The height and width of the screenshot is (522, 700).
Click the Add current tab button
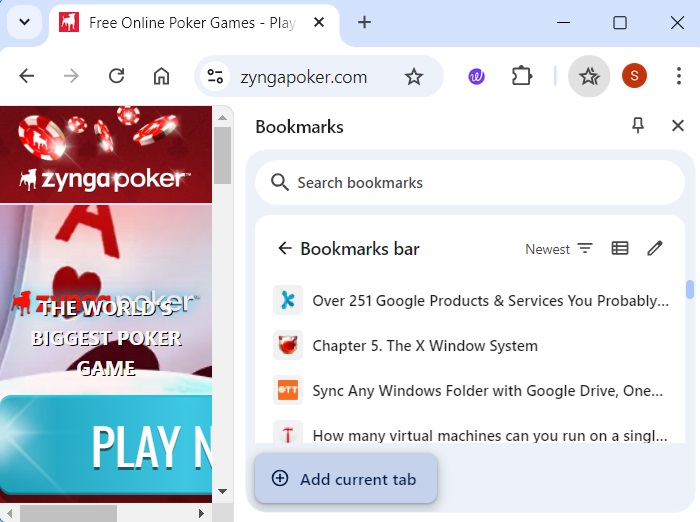coord(346,479)
